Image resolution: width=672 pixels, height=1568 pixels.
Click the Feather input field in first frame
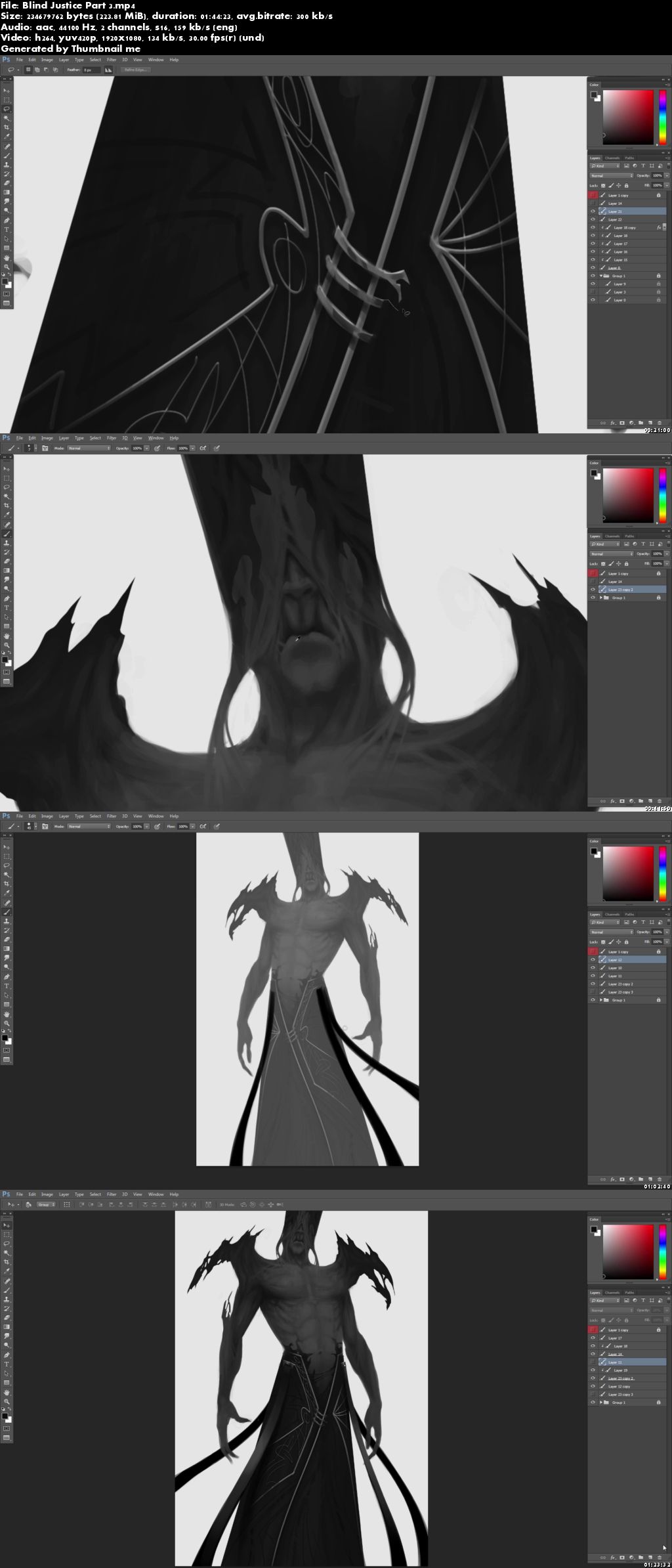(91, 70)
